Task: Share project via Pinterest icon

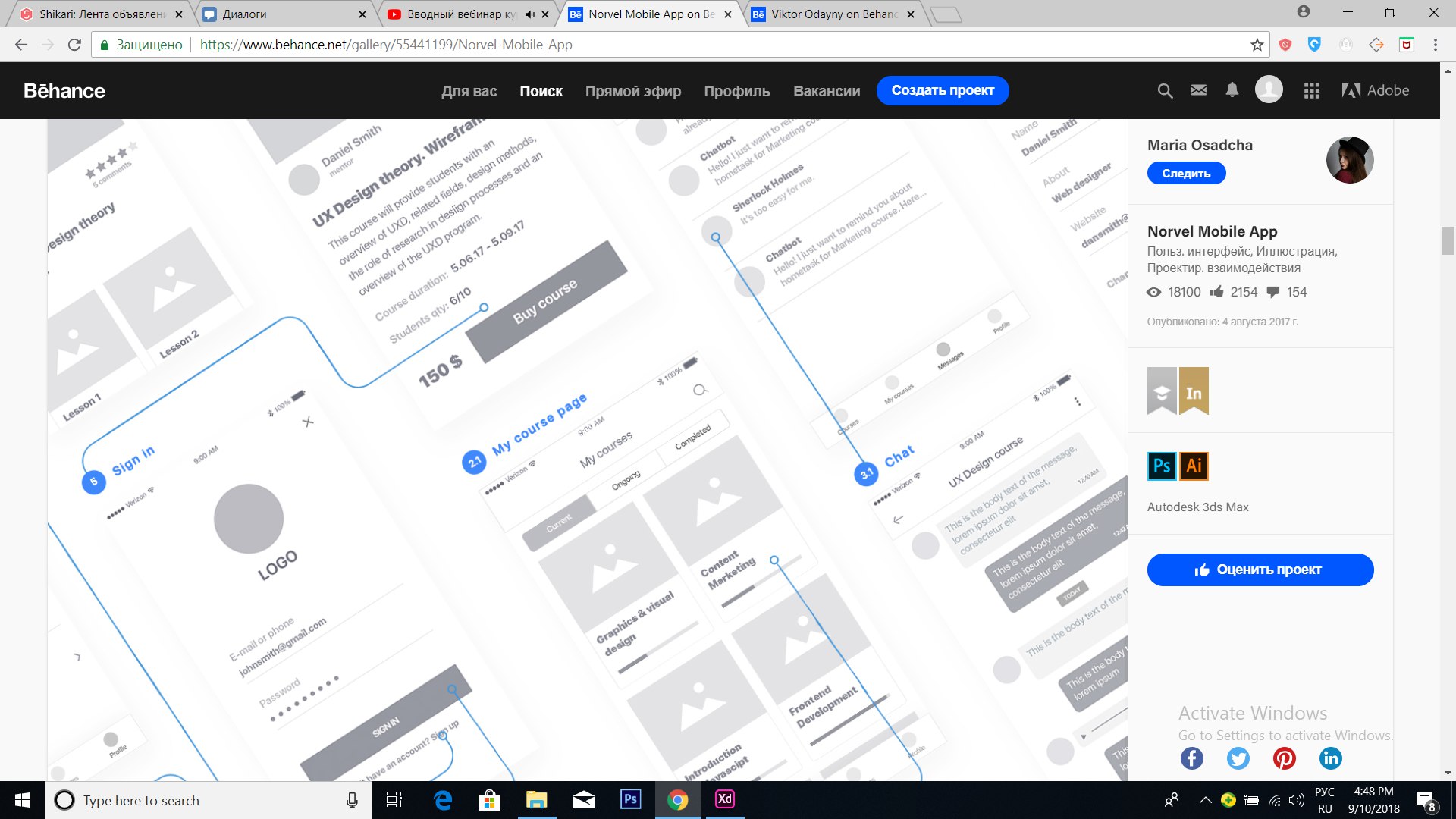Action: tap(1285, 758)
